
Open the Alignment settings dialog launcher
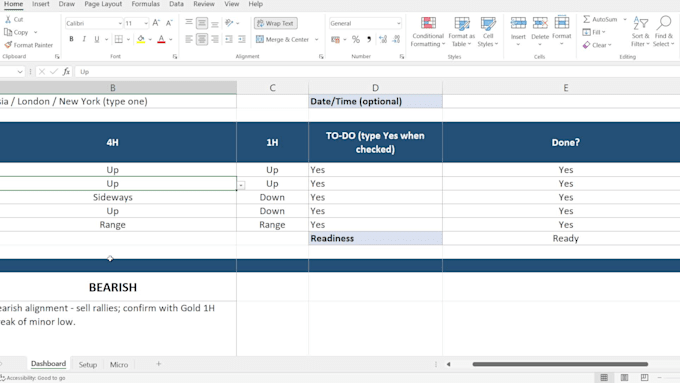pyautogui.click(x=321, y=56)
